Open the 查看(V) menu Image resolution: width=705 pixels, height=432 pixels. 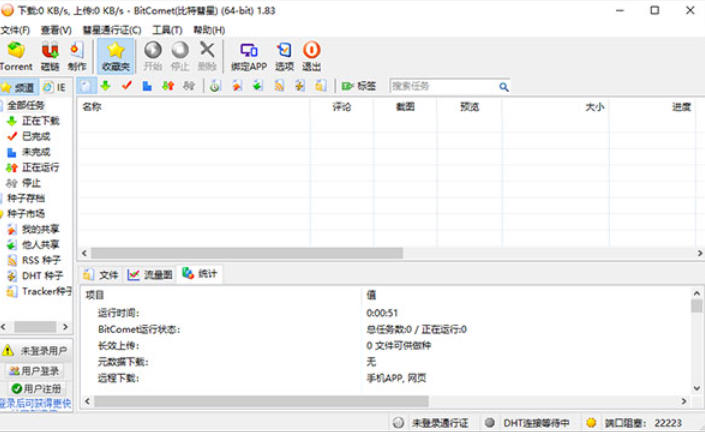[56, 30]
